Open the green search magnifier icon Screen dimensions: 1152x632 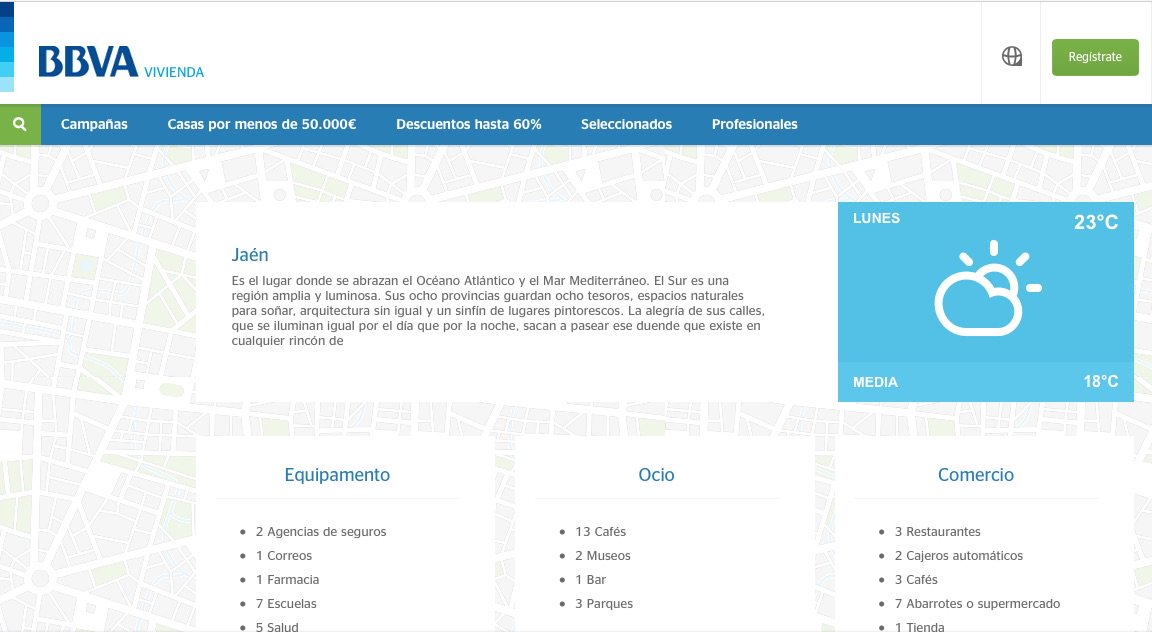click(20, 124)
